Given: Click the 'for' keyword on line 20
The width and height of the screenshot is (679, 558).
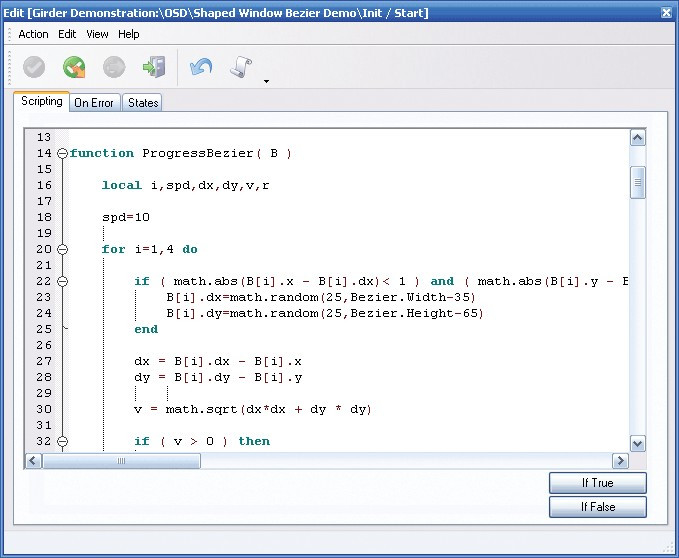Looking at the screenshot, I should pyautogui.click(x=113, y=249).
